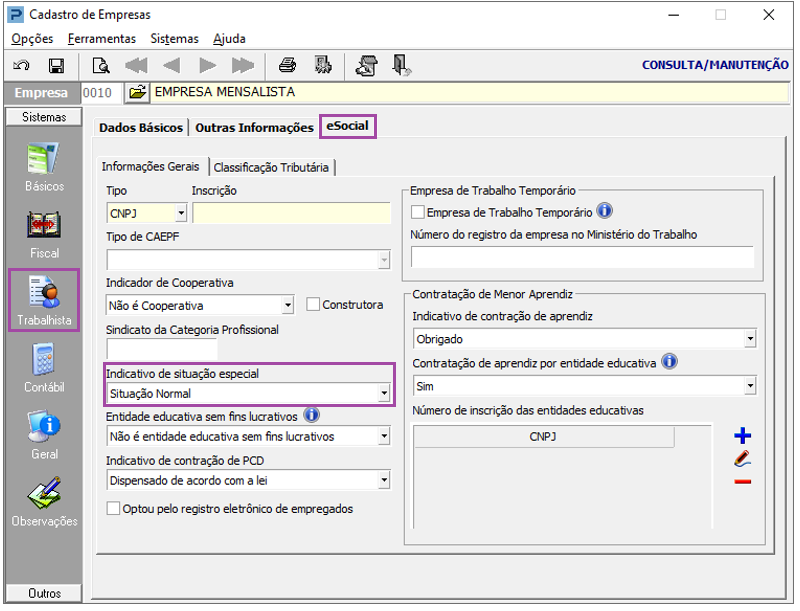The height and width of the screenshot is (611, 800).
Task: Open Indicador de Cooperativa dropdown
Action: tap(288, 306)
